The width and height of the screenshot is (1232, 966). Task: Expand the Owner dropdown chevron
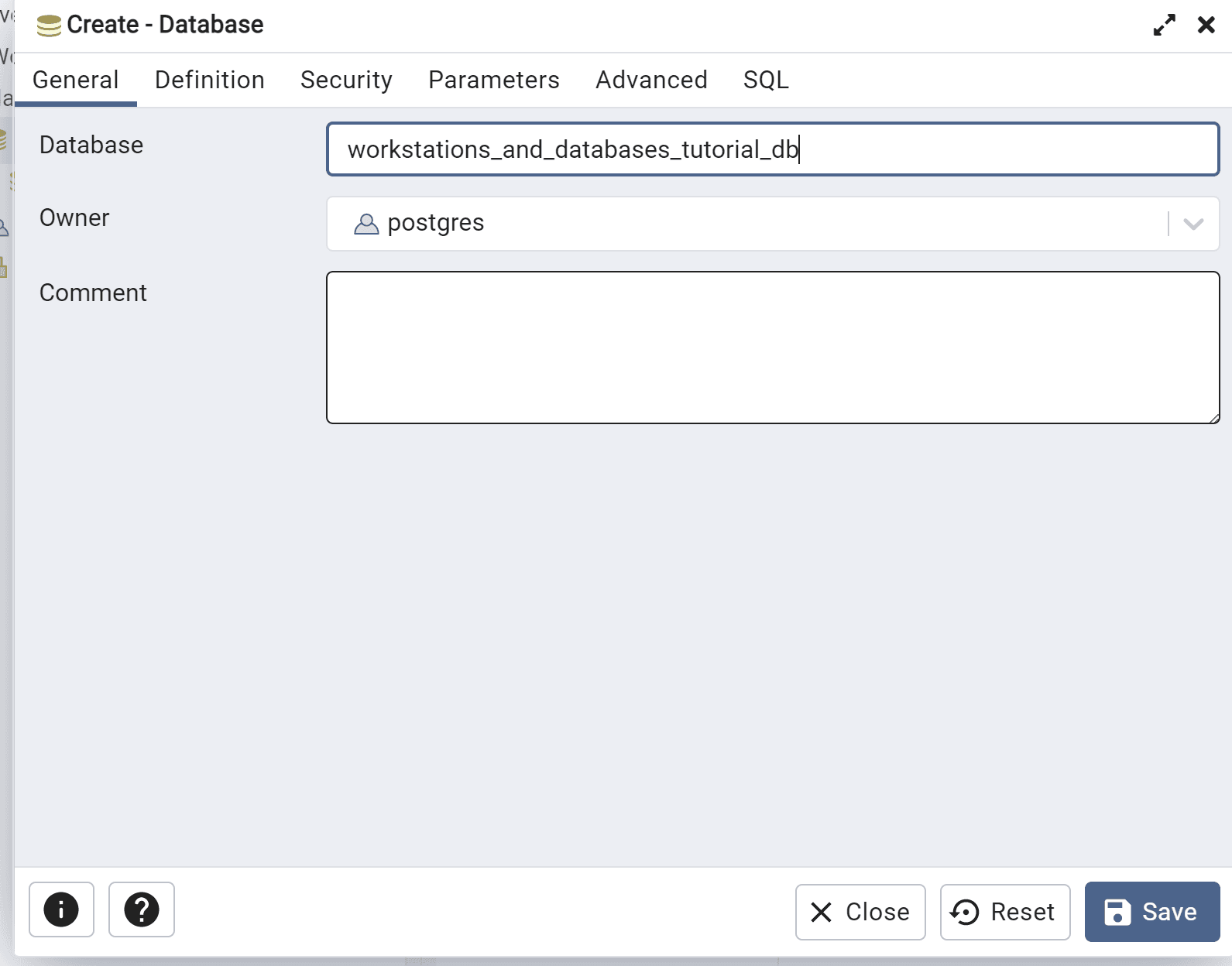pos(1193,224)
